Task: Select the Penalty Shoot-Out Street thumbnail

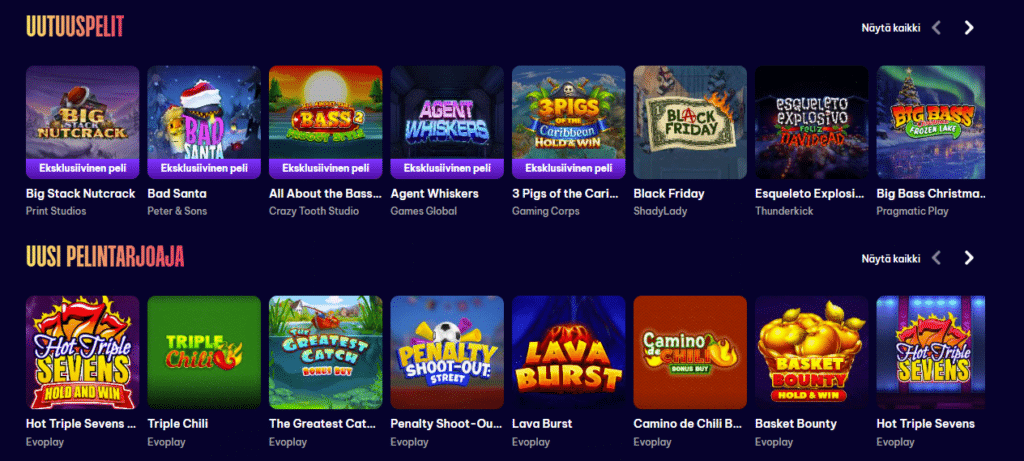Action: (447, 353)
